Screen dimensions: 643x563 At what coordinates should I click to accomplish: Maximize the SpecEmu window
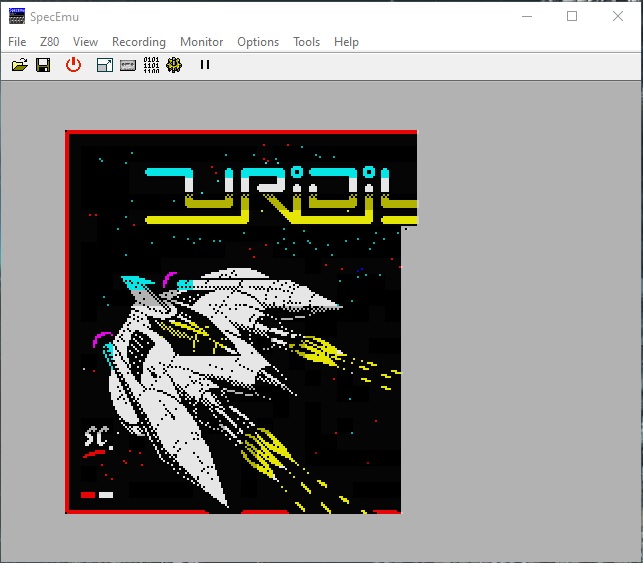(x=572, y=16)
